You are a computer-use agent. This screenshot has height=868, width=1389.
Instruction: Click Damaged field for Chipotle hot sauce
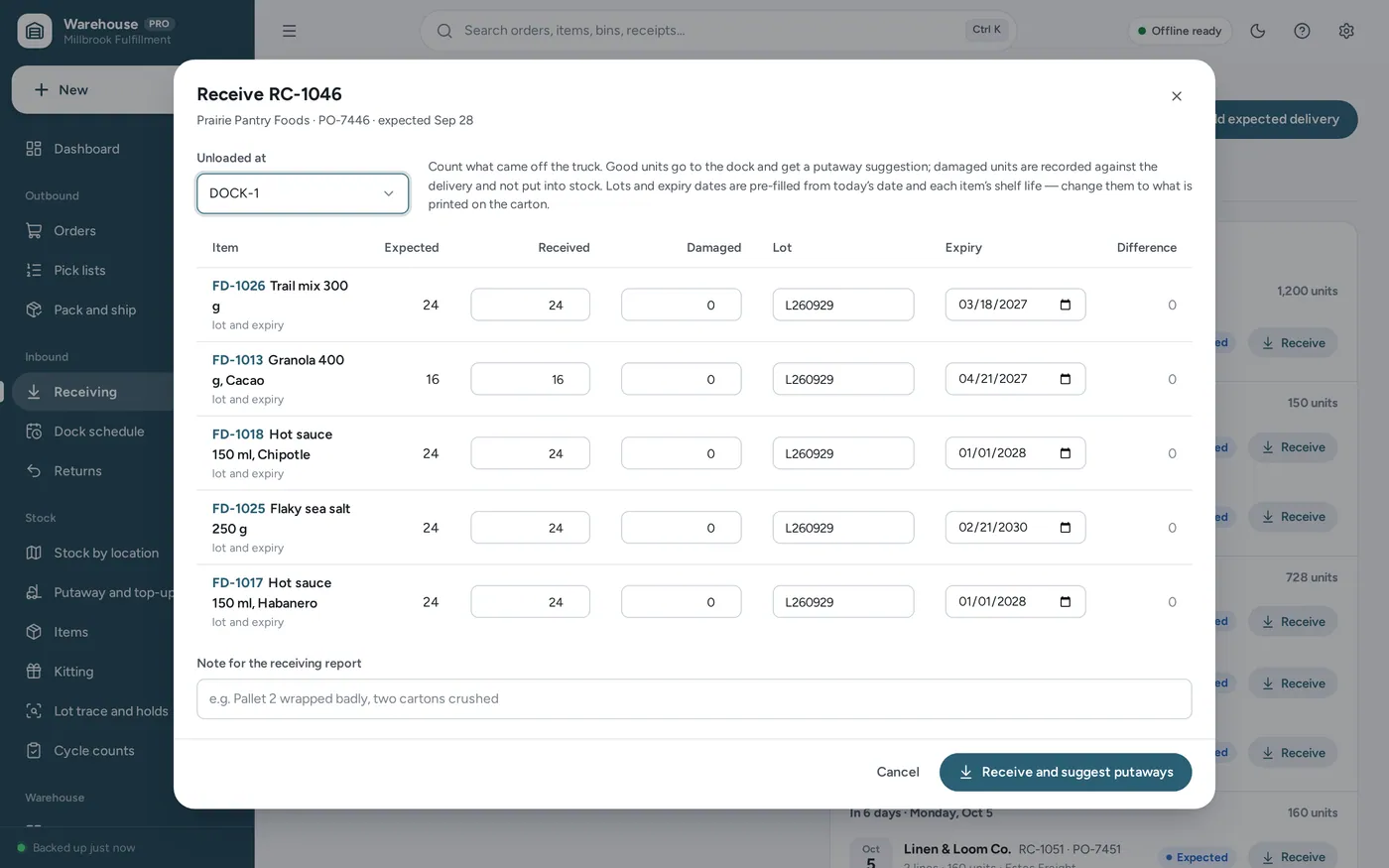point(682,453)
